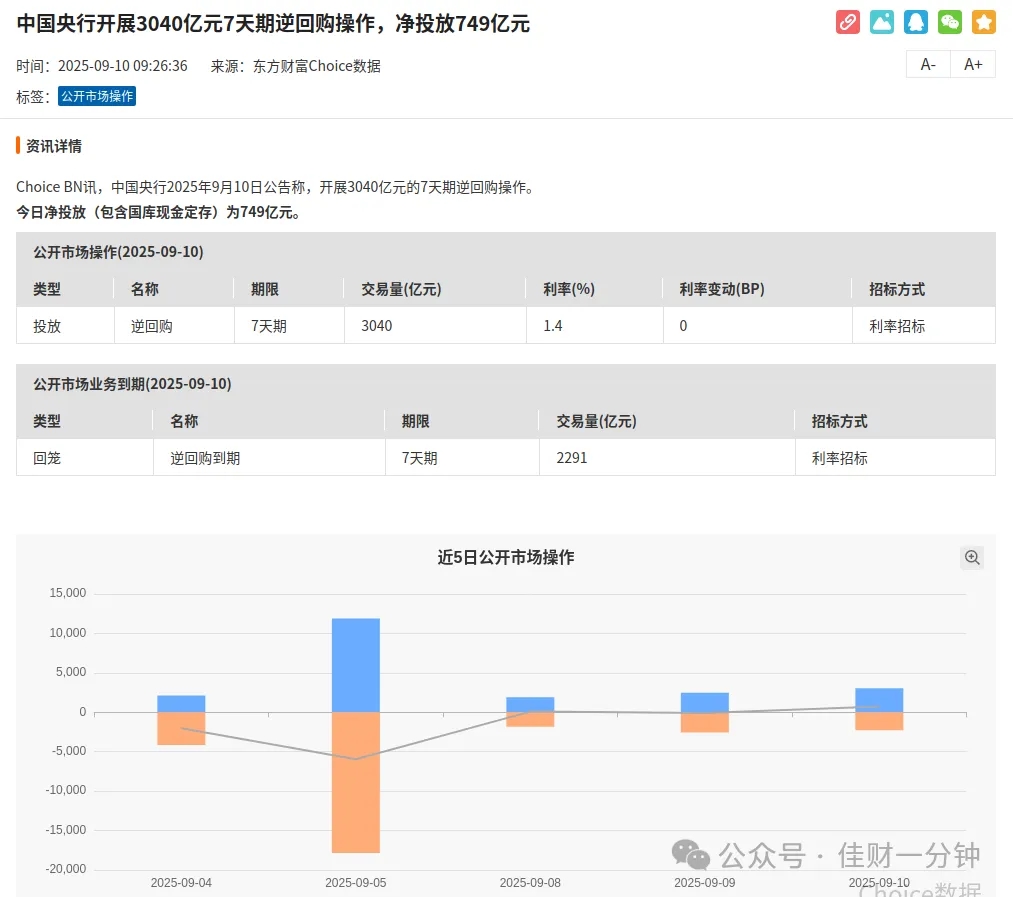Viewport: 1013px width, 897px height.
Task: Select cell value 3040
Action: tap(377, 326)
